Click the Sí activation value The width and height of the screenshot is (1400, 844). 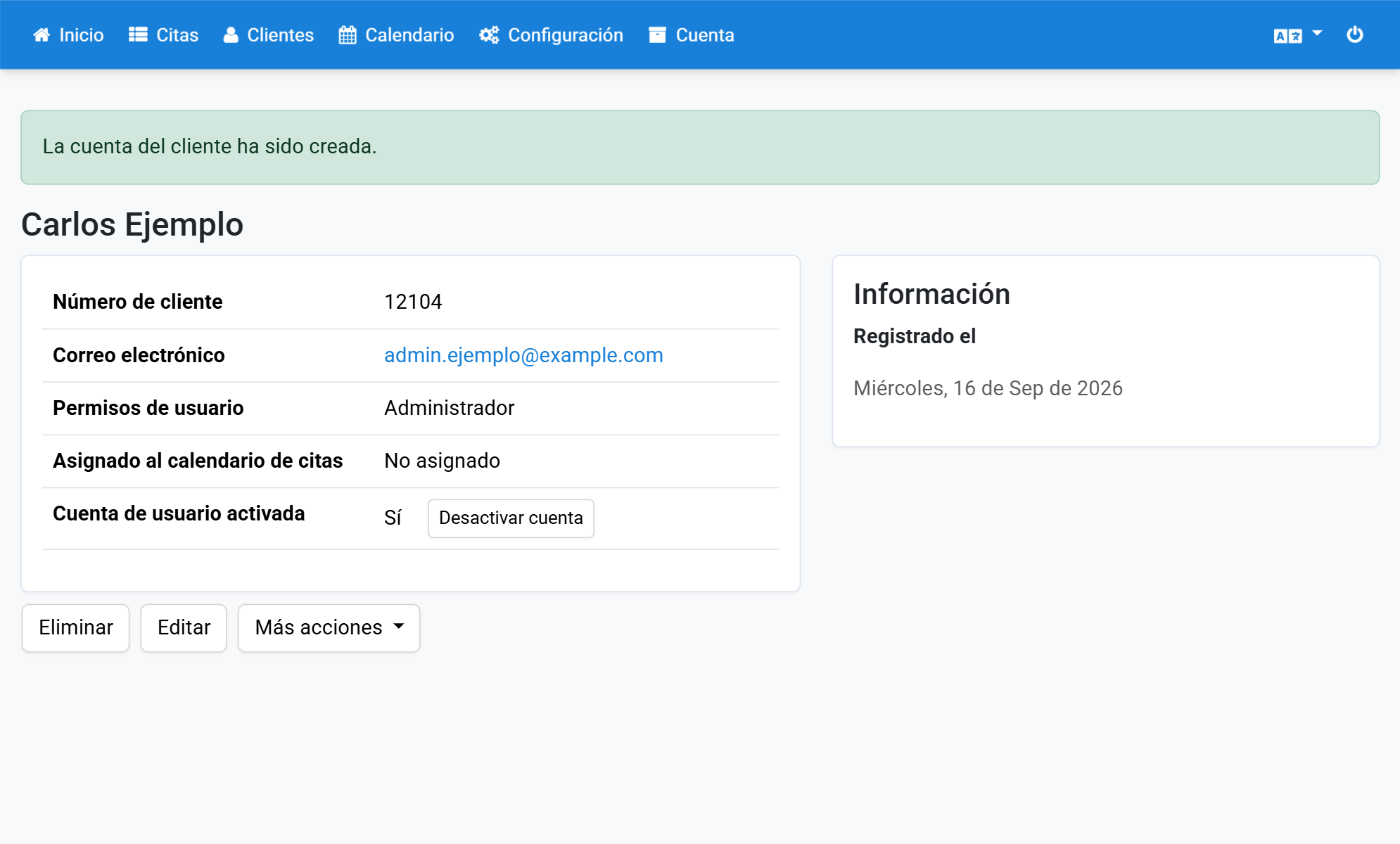click(x=393, y=518)
